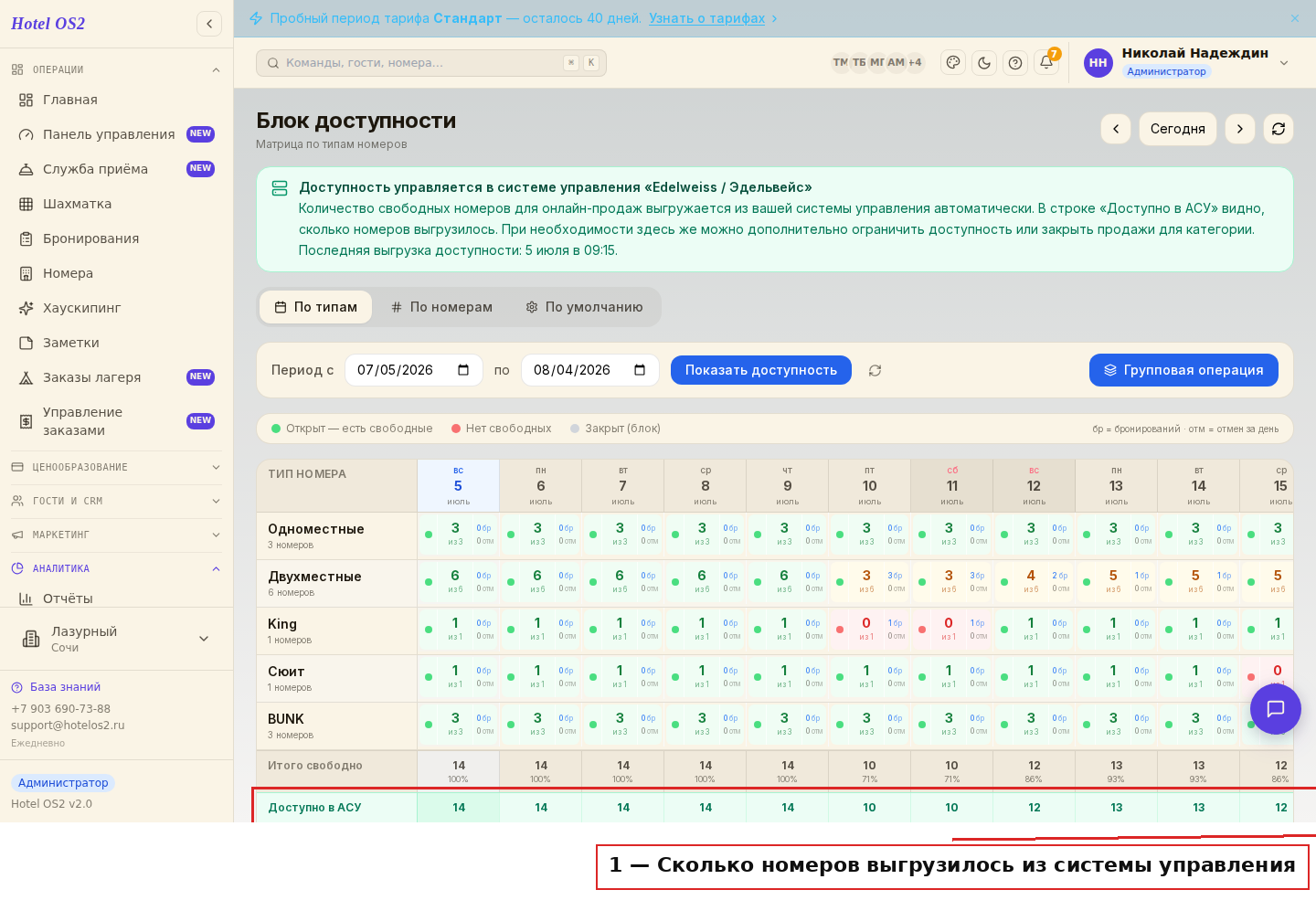The image size is (1316, 911).
Task: Click the Показать доступность button
Action: tap(761, 370)
